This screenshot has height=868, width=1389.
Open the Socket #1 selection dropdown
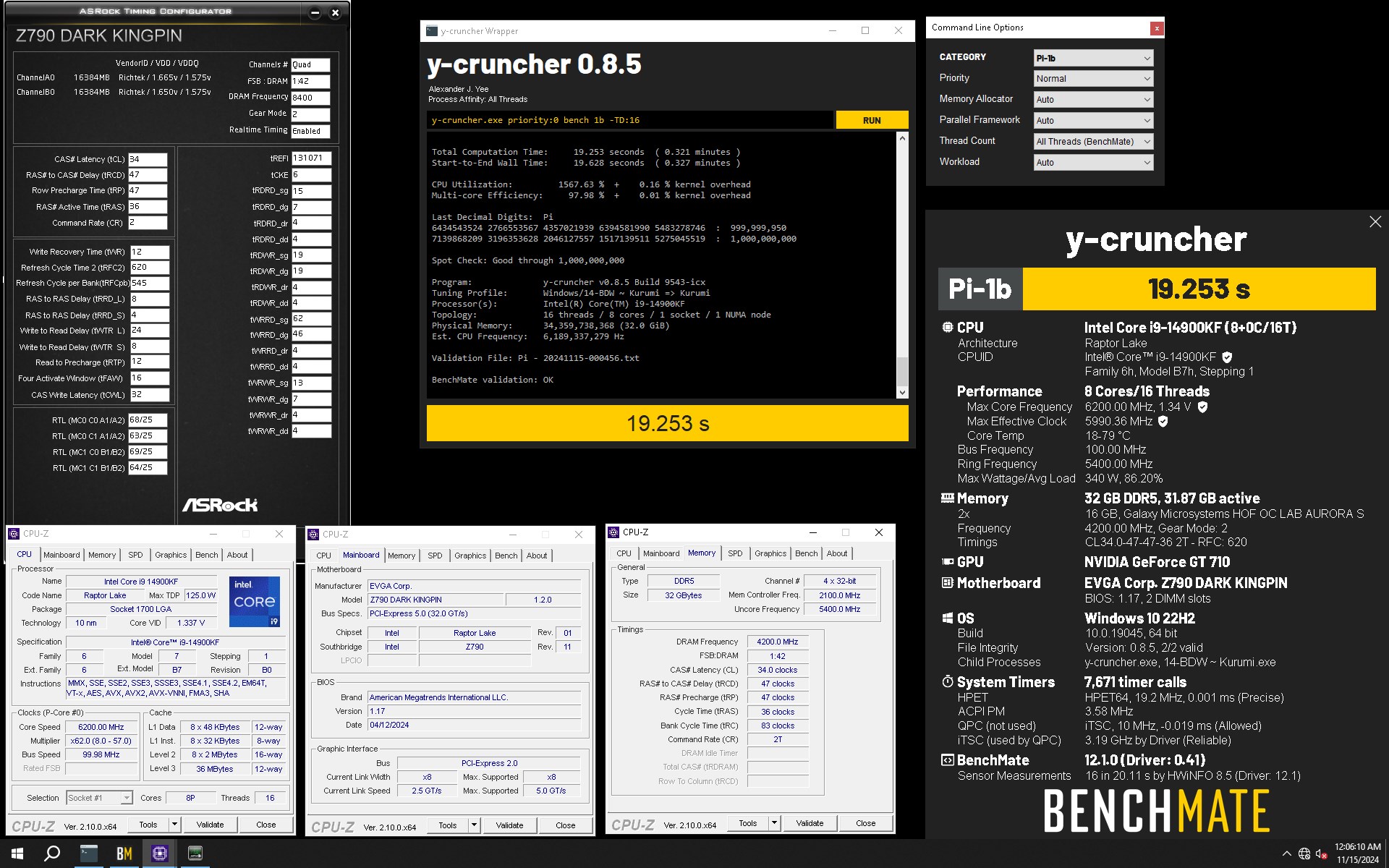pyautogui.click(x=99, y=798)
